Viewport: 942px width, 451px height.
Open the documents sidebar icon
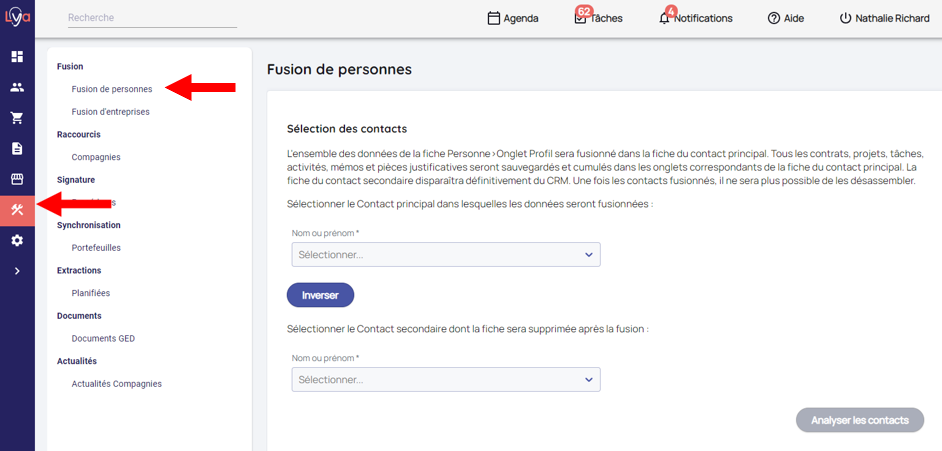[17, 149]
